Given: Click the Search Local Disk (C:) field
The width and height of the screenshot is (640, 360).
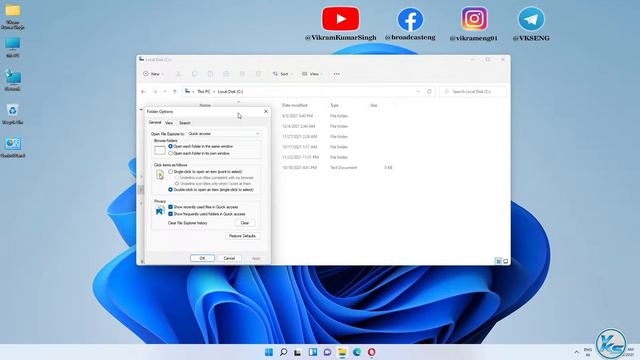Looking at the screenshot, I should [473, 91].
